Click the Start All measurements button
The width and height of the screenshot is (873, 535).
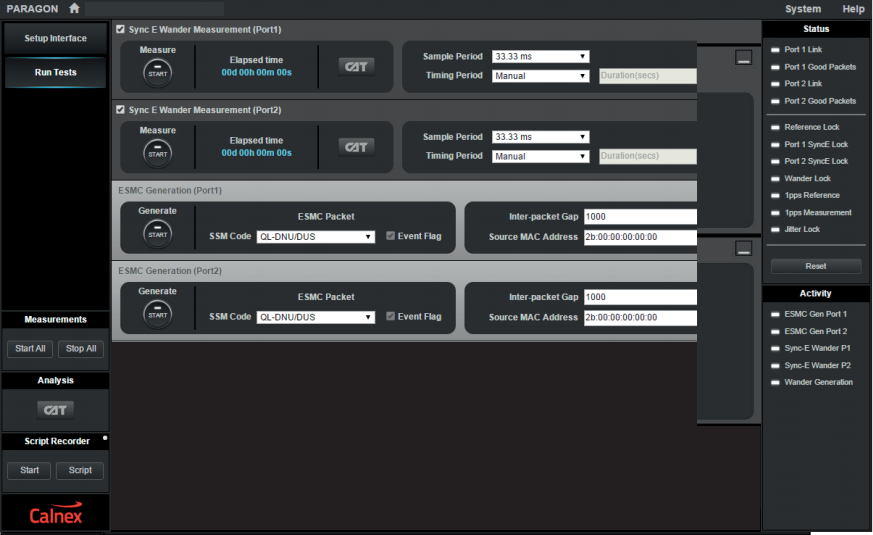tap(28, 349)
